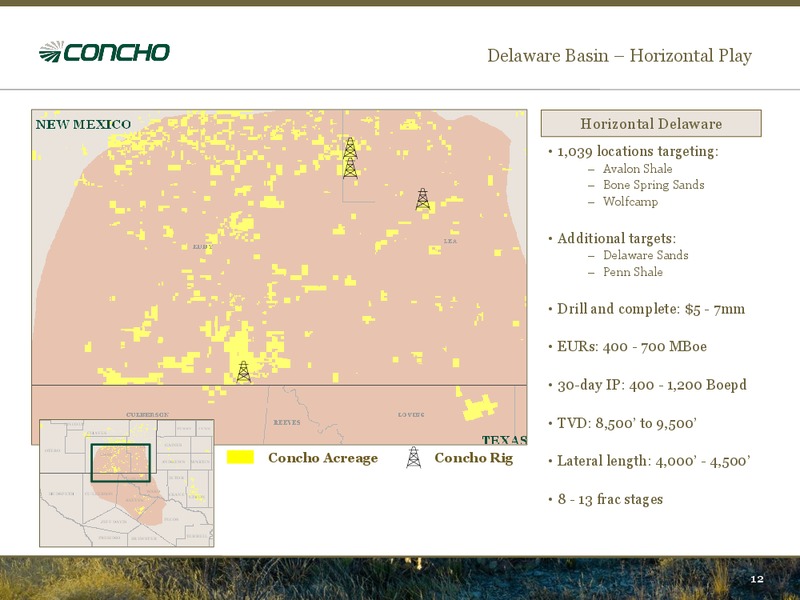Click the "Delaware Sands" sub-bullet
Viewport: 800px width, 600px height.
click(x=645, y=255)
